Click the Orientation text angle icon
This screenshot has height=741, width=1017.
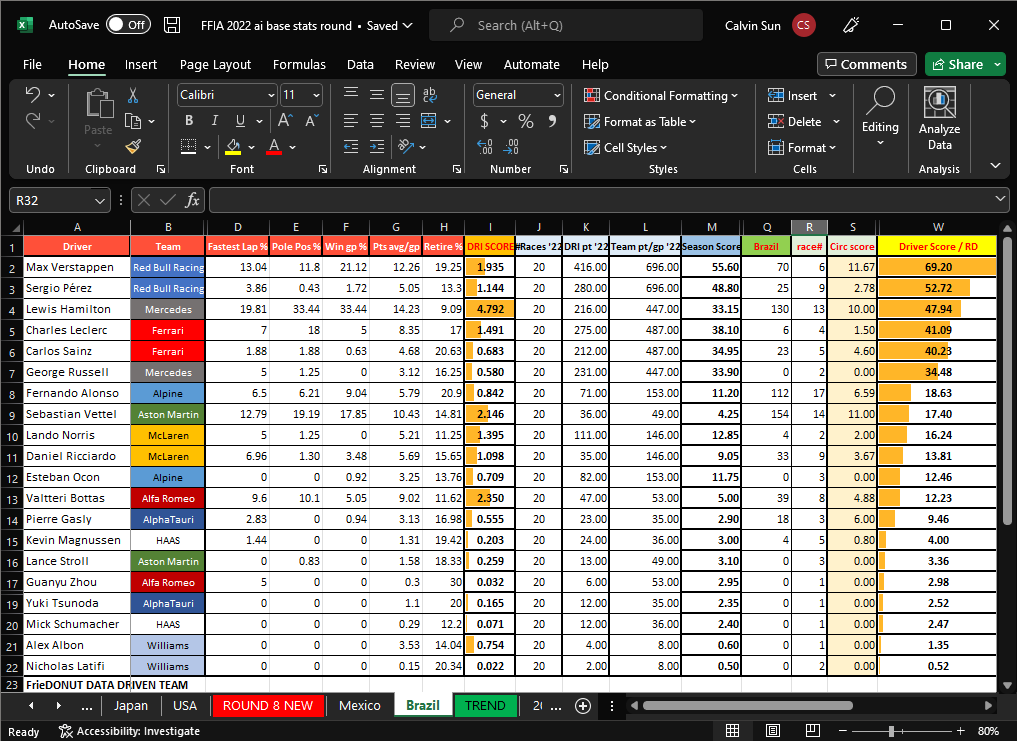(406, 147)
